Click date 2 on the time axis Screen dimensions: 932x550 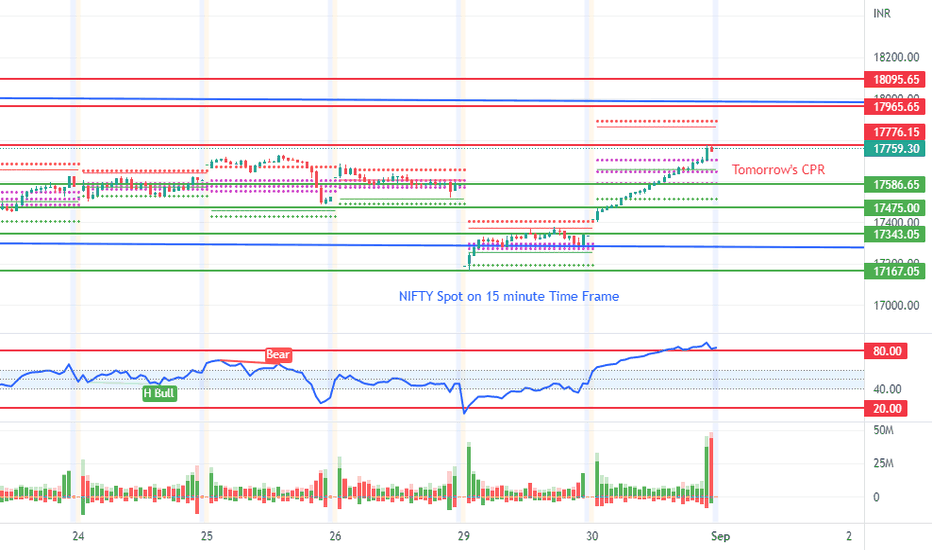tap(849, 536)
